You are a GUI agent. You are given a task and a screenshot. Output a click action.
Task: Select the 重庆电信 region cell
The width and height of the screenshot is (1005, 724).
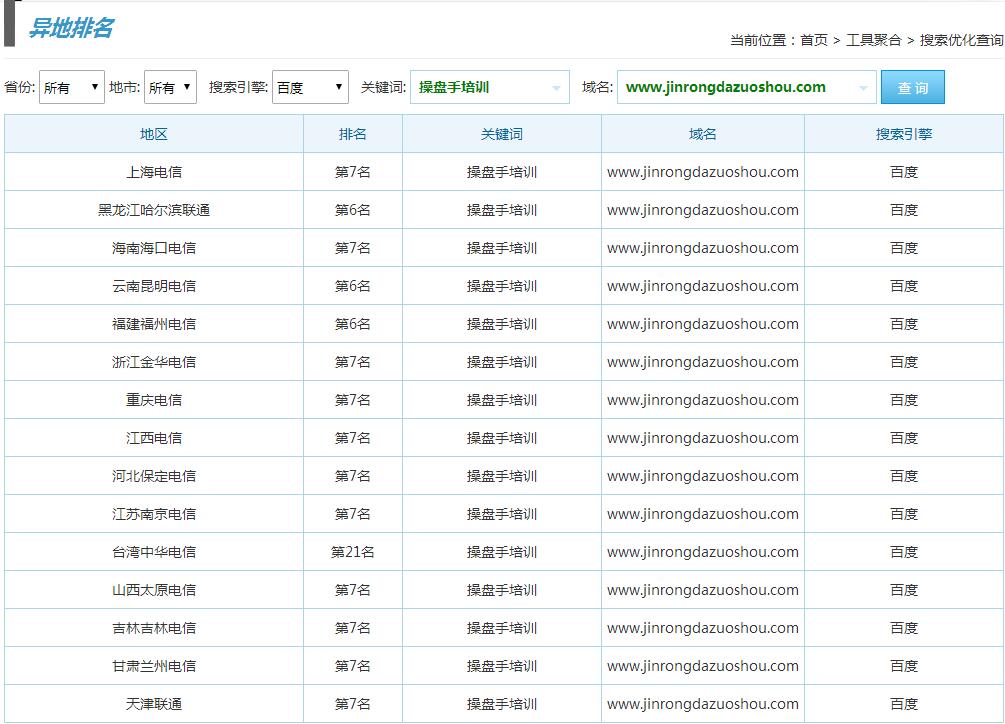coord(154,400)
